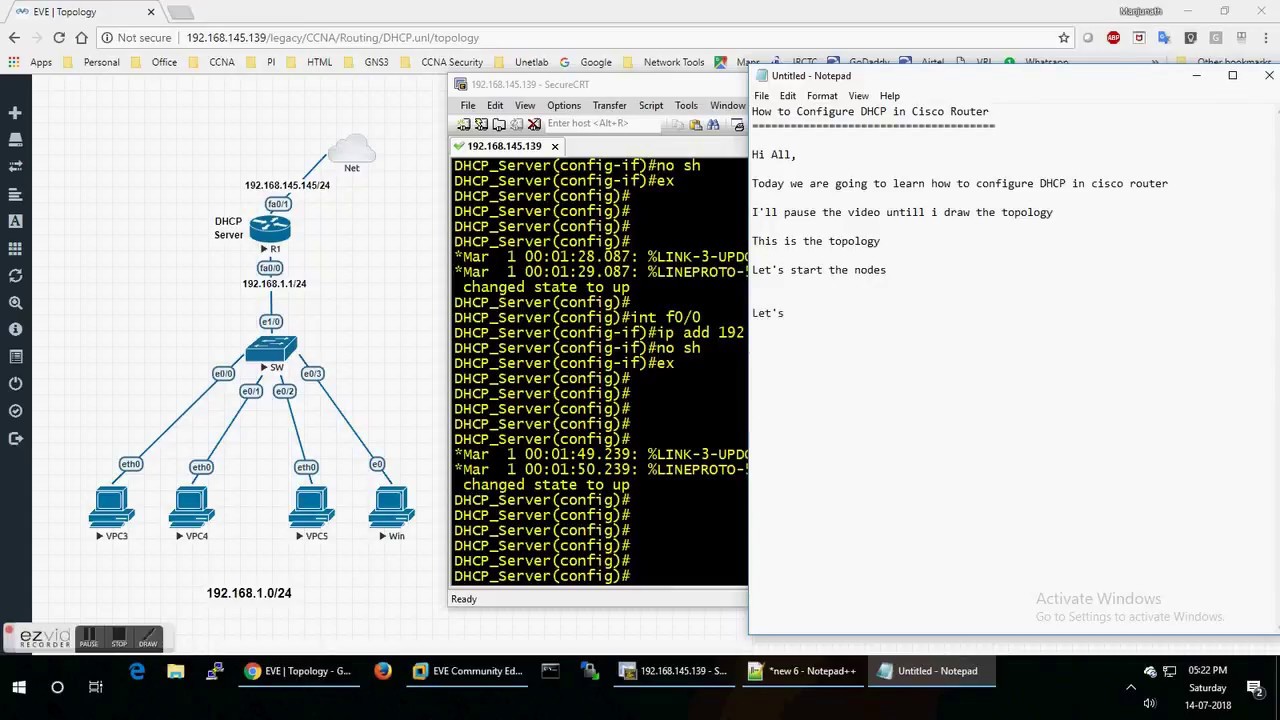This screenshot has width=1280, height=720.
Task: Open the Options menu in SecureCRT
Action: pos(564,106)
